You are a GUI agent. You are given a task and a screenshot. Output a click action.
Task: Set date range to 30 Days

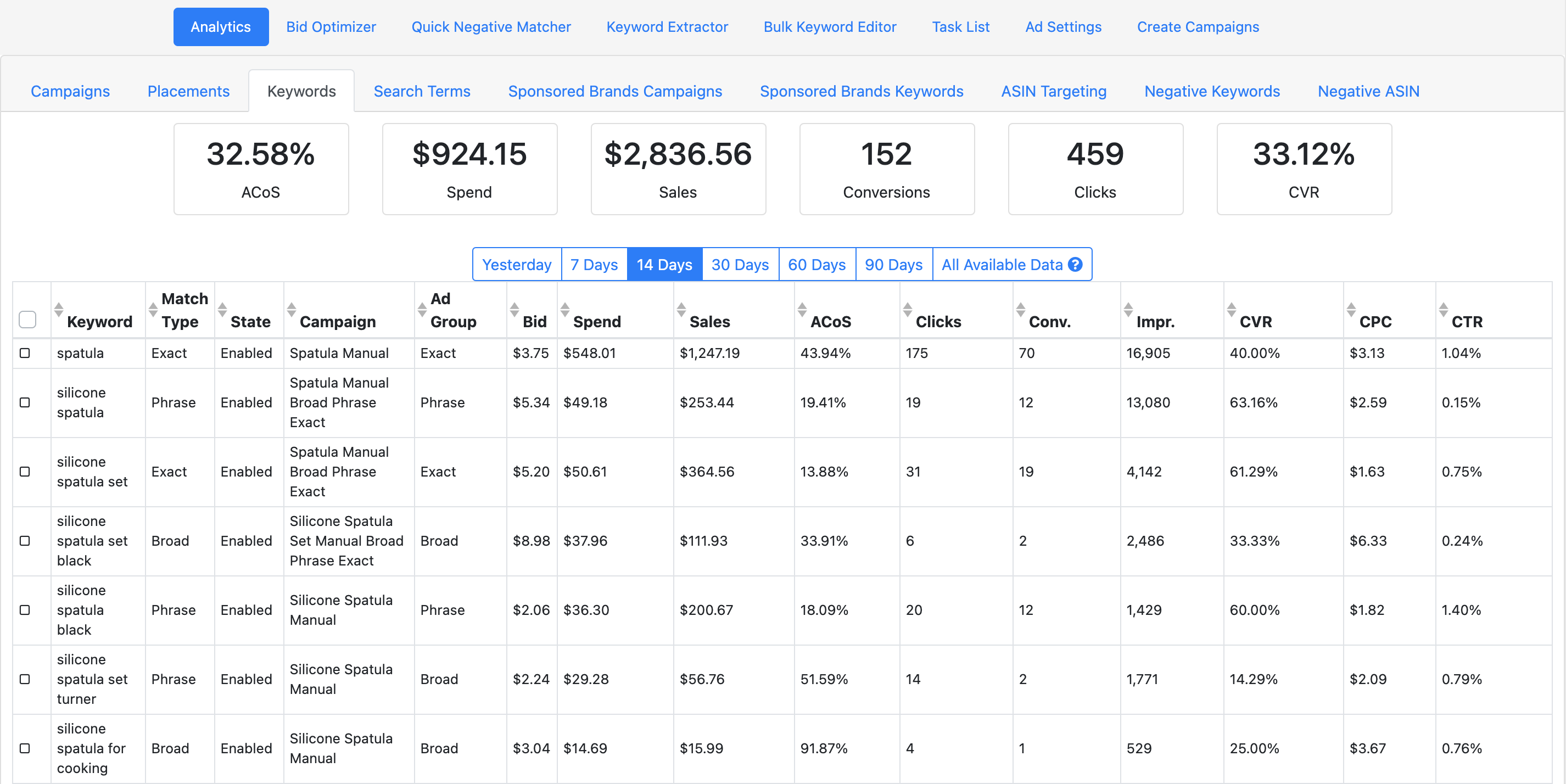click(x=740, y=265)
